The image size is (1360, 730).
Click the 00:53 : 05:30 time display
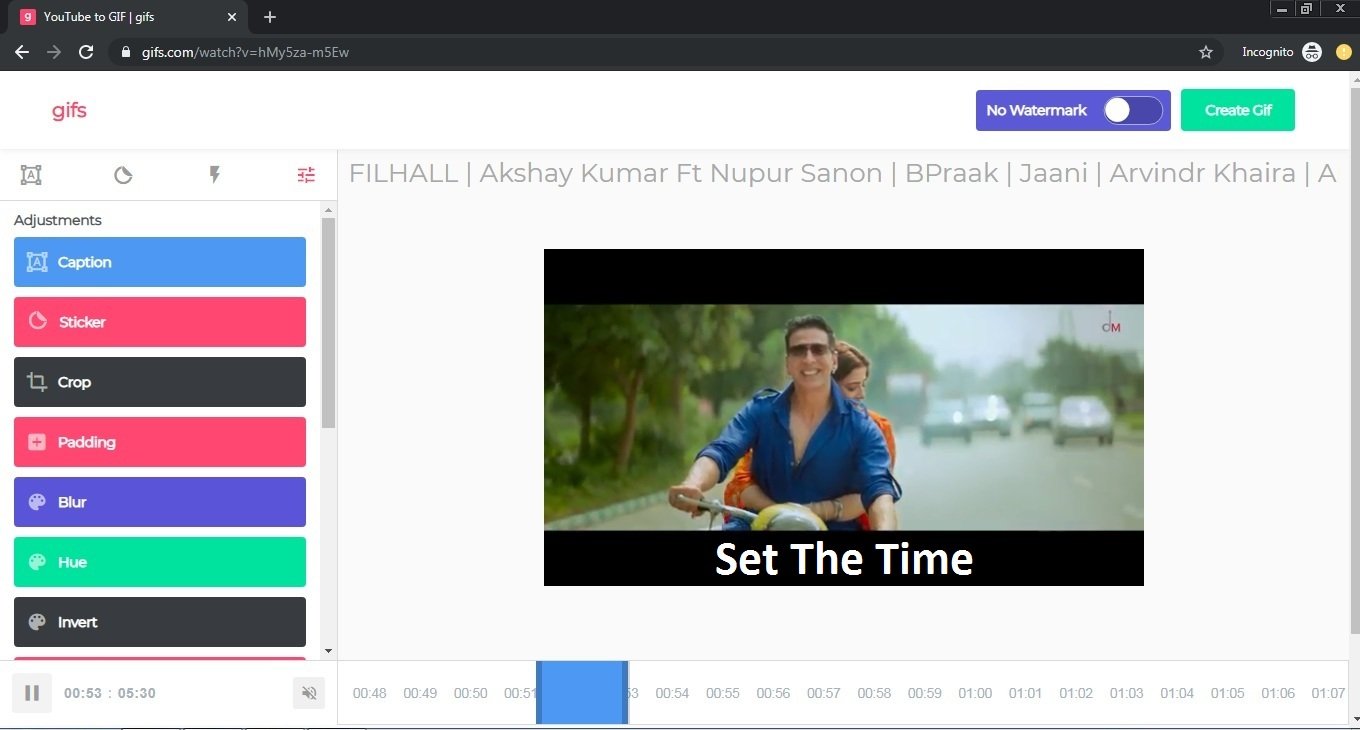coord(110,693)
